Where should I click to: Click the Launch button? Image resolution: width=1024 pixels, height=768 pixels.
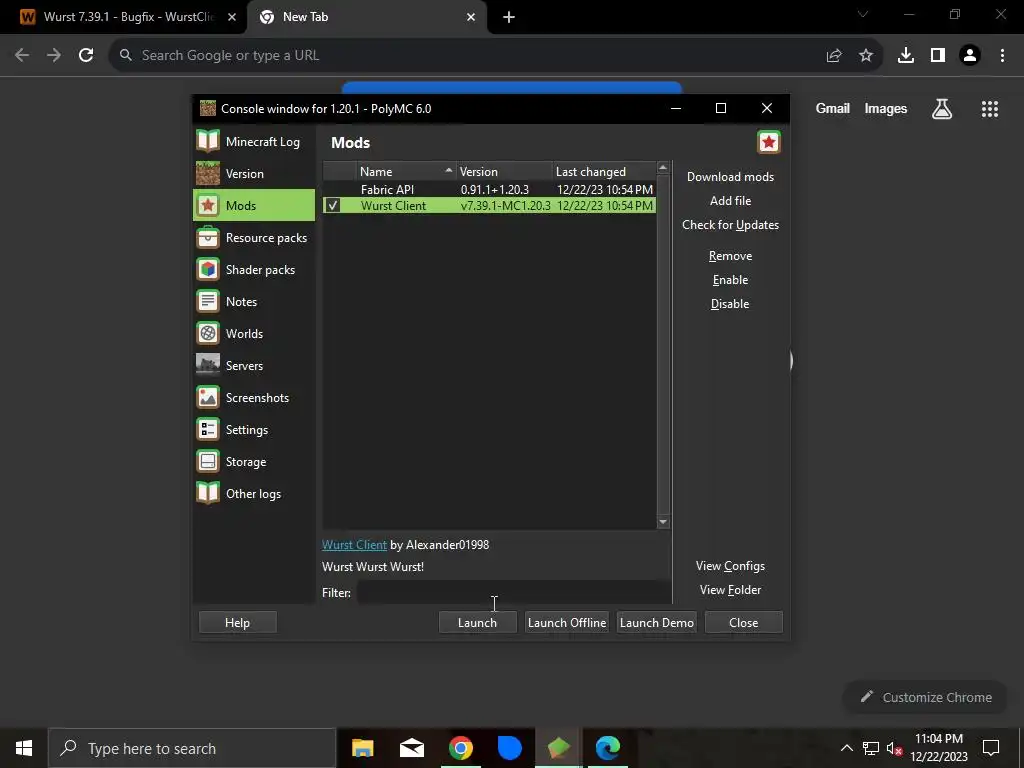(x=477, y=622)
